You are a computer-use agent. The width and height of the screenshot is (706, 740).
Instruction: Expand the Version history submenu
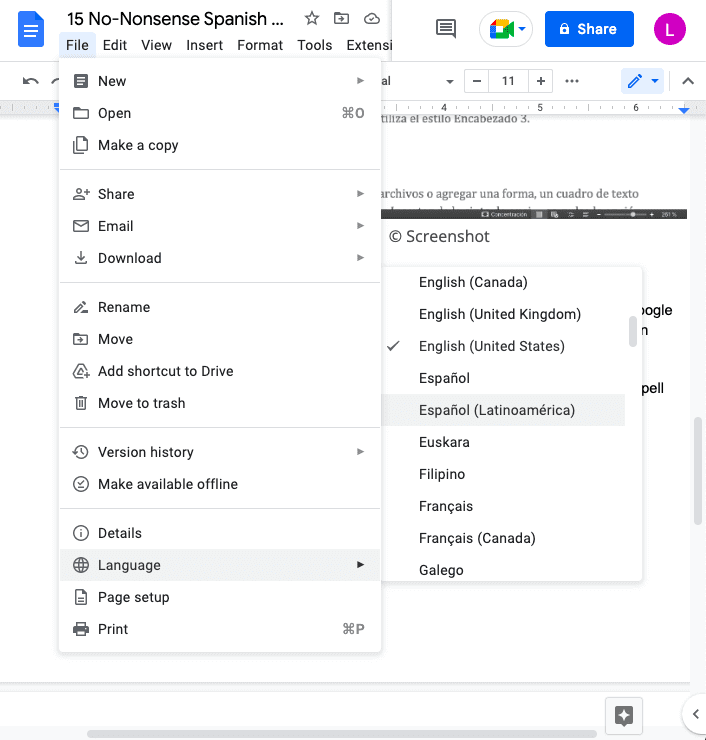220,452
